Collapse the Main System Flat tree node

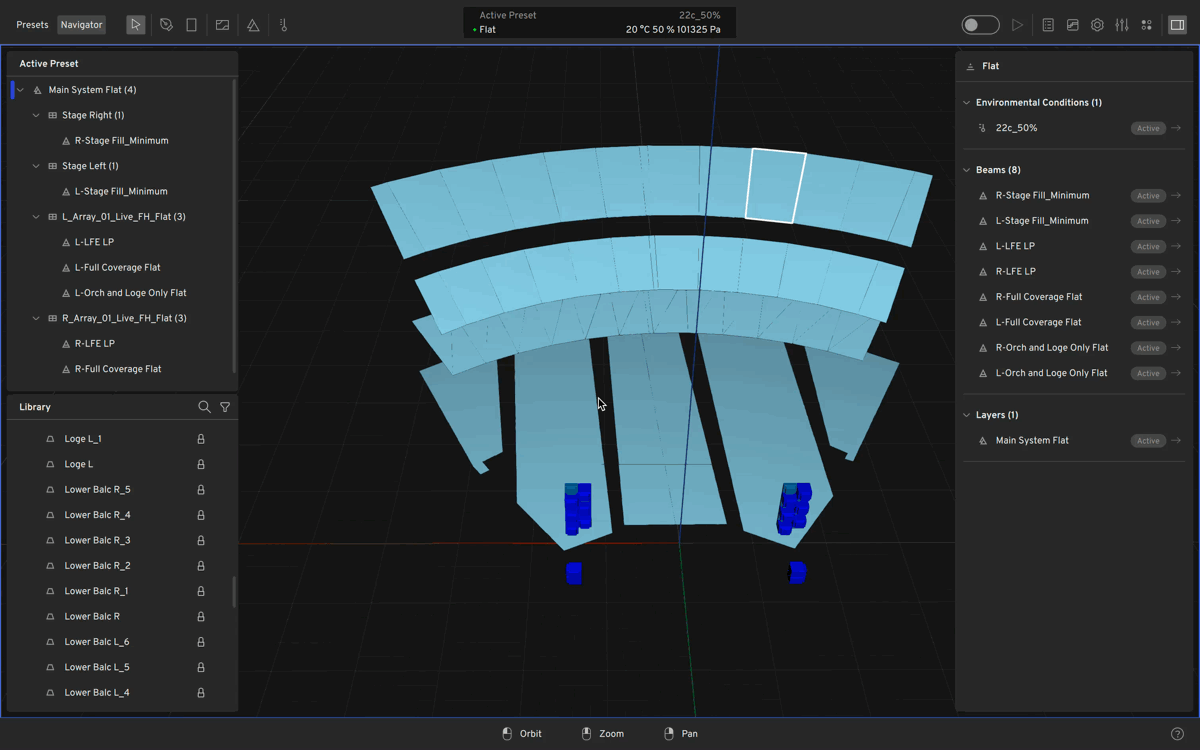point(21,90)
